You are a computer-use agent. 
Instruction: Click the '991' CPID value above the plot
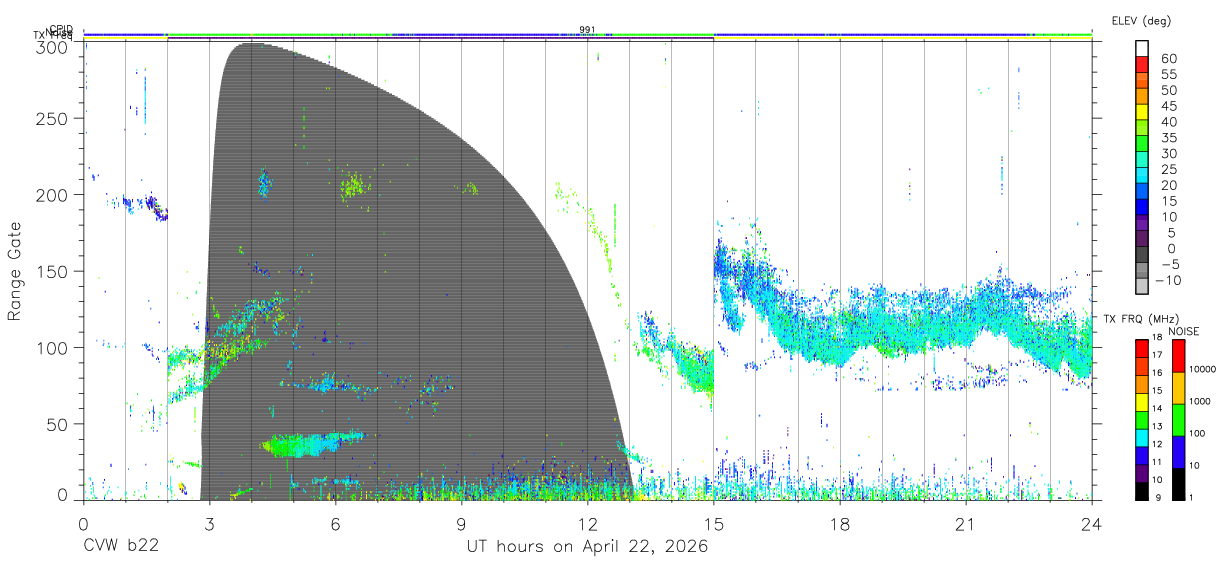click(x=587, y=30)
